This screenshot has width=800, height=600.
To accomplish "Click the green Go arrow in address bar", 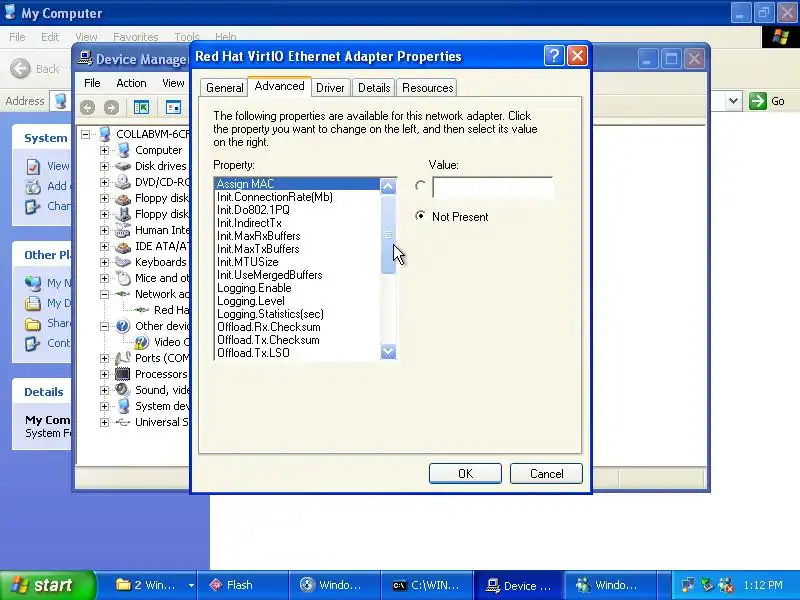I will [x=758, y=101].
